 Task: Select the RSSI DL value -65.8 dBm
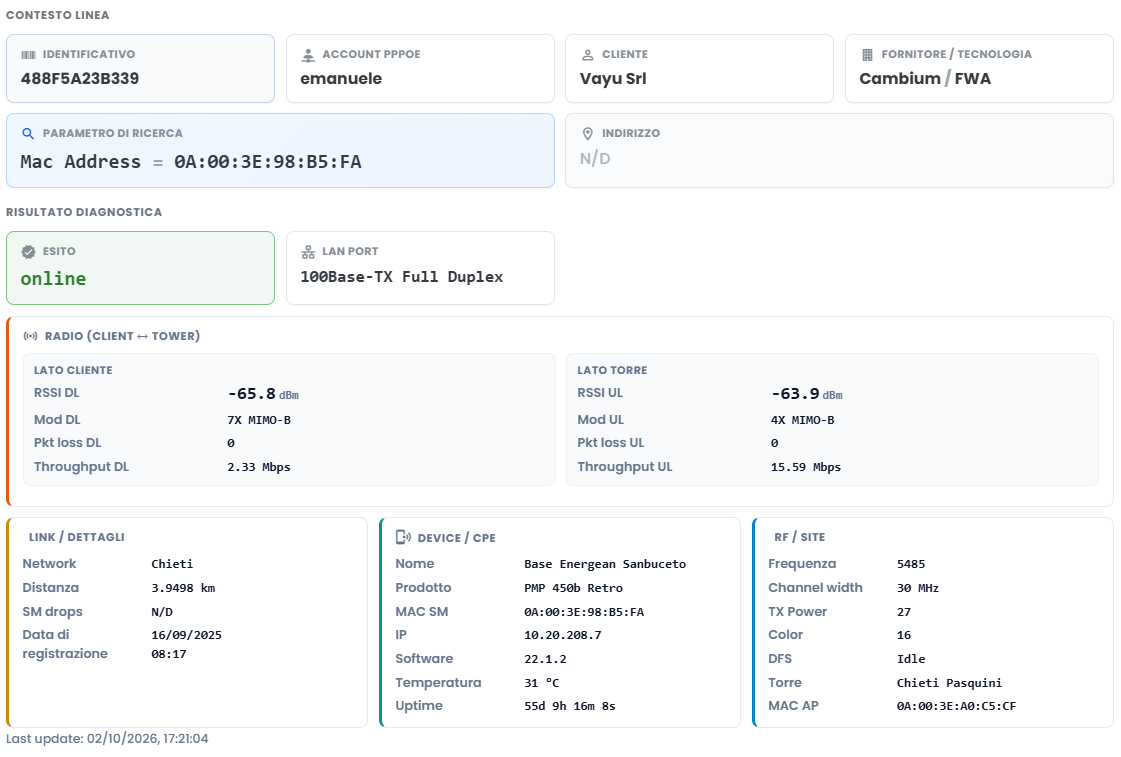pos(263,394)
